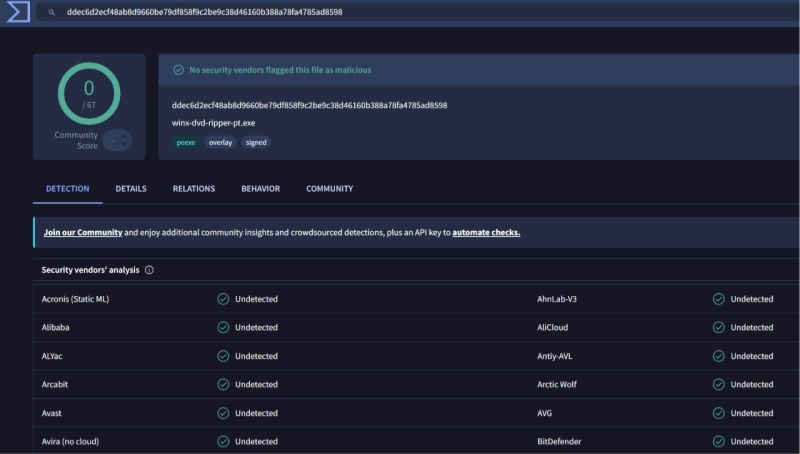The width and height of the screenshot is (800, 454).
Task: Click the Arcabit vendor name
Action: click(55, 385)
